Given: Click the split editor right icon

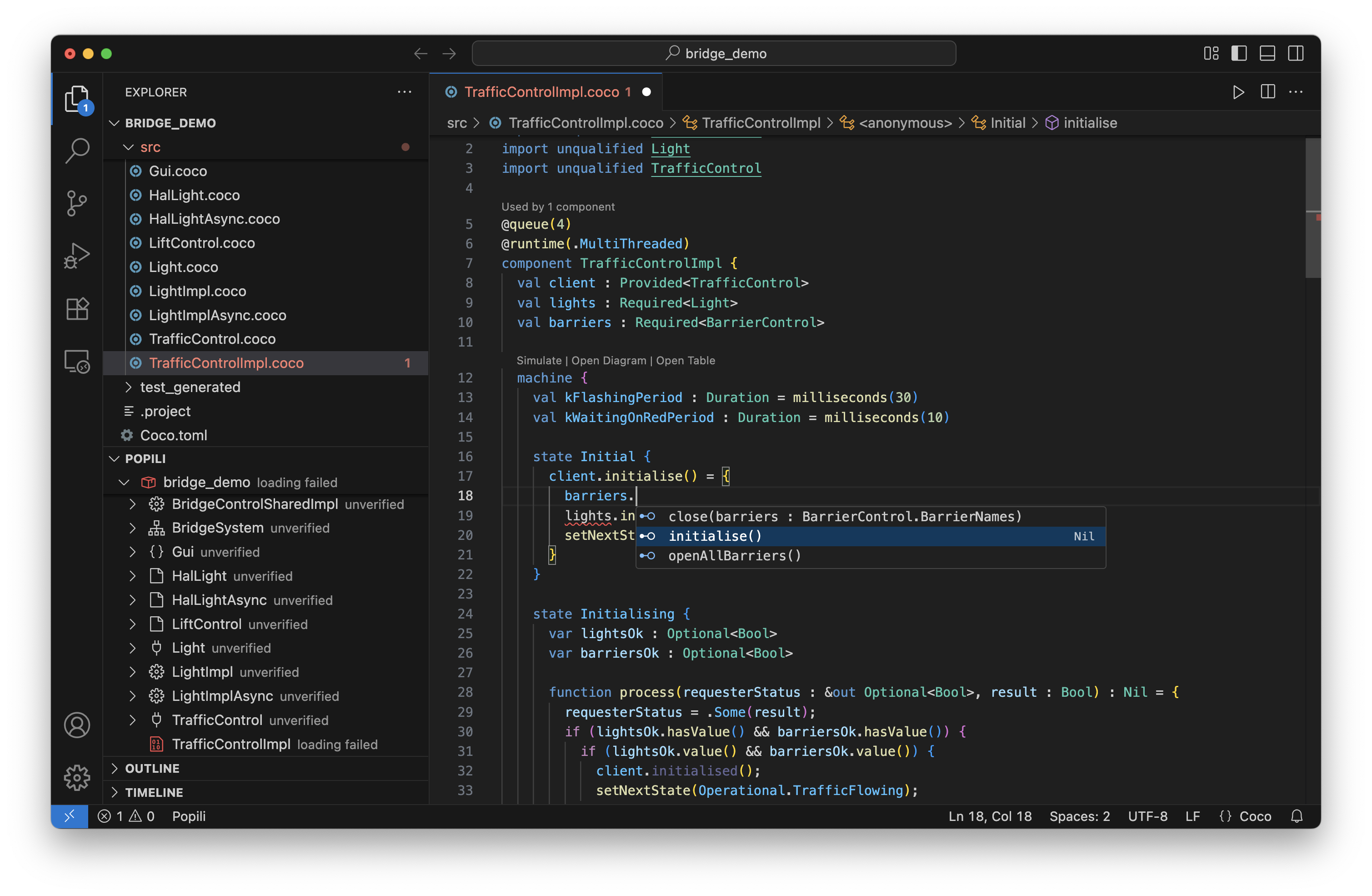Looking at the screenshot, I should point(1267,92).
